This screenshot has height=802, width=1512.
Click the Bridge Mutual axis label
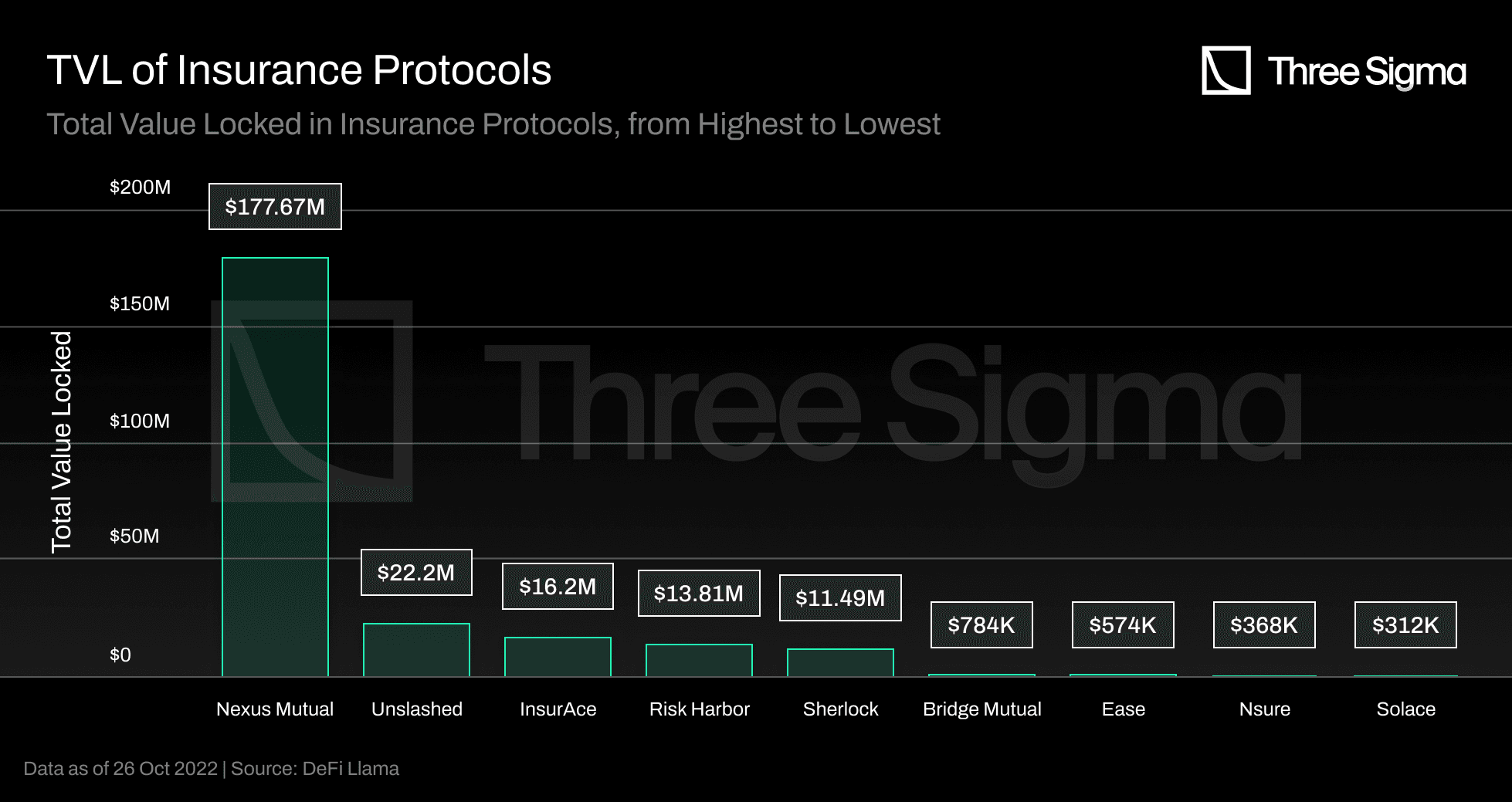(981, 709)
